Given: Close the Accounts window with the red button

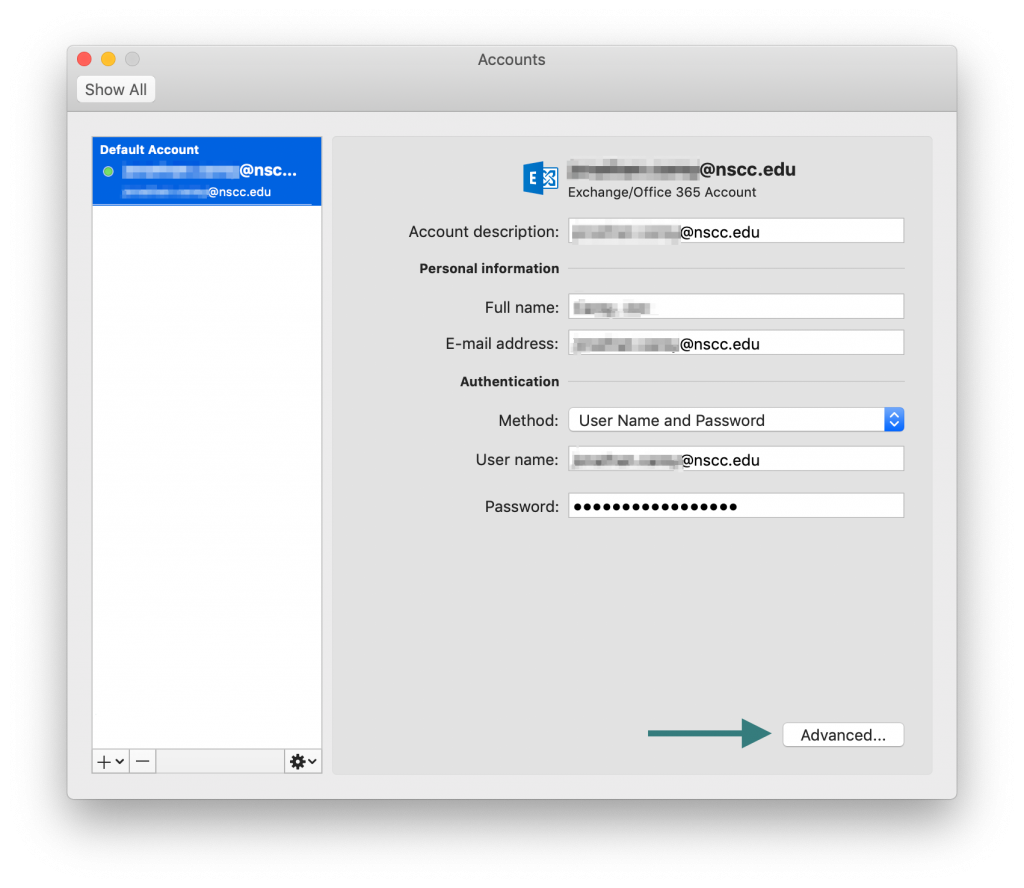Looking at the screenshot, I should (x=84, y=60).
